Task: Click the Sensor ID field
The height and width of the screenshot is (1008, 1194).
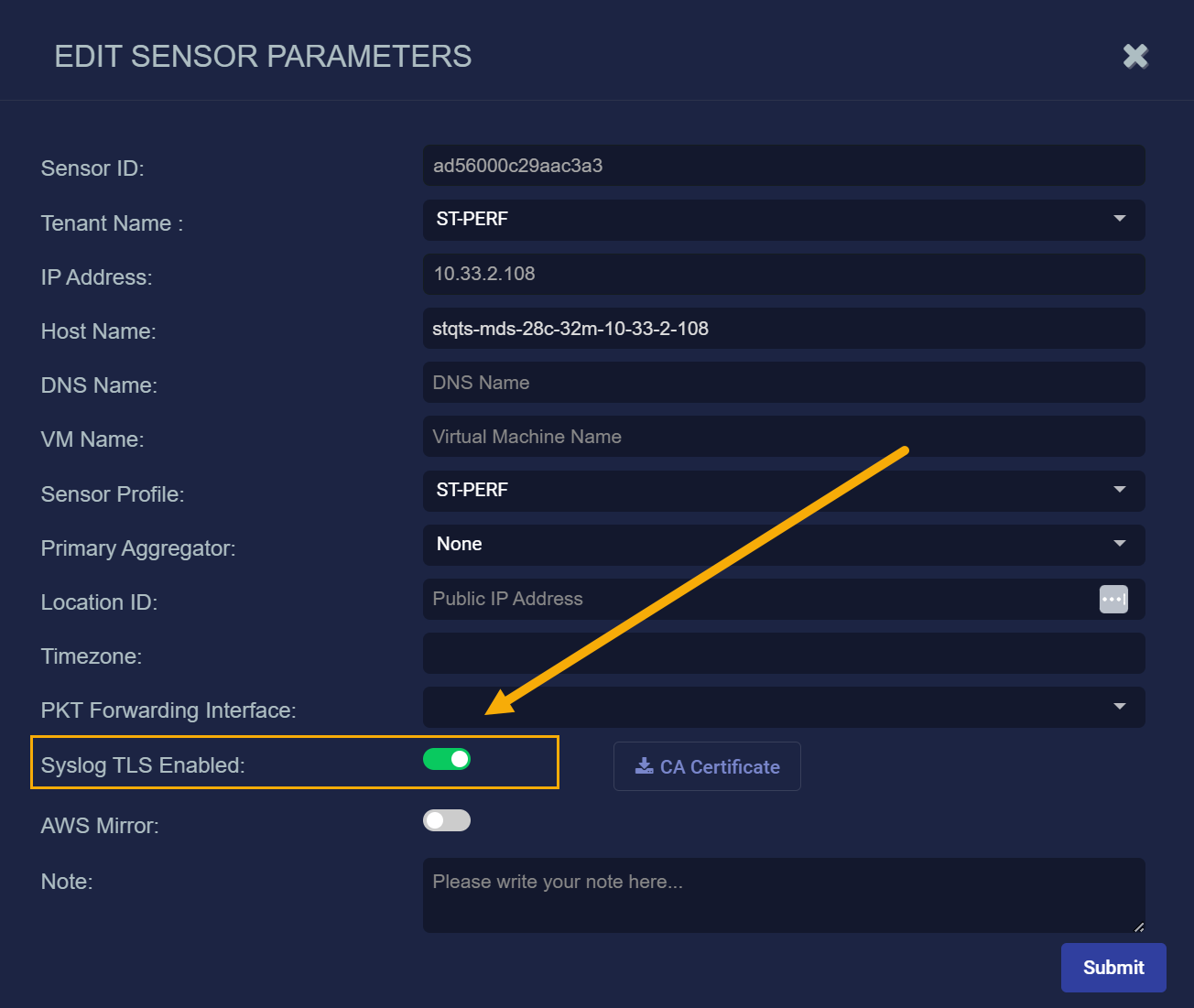Action: click(x=784, y=166)
